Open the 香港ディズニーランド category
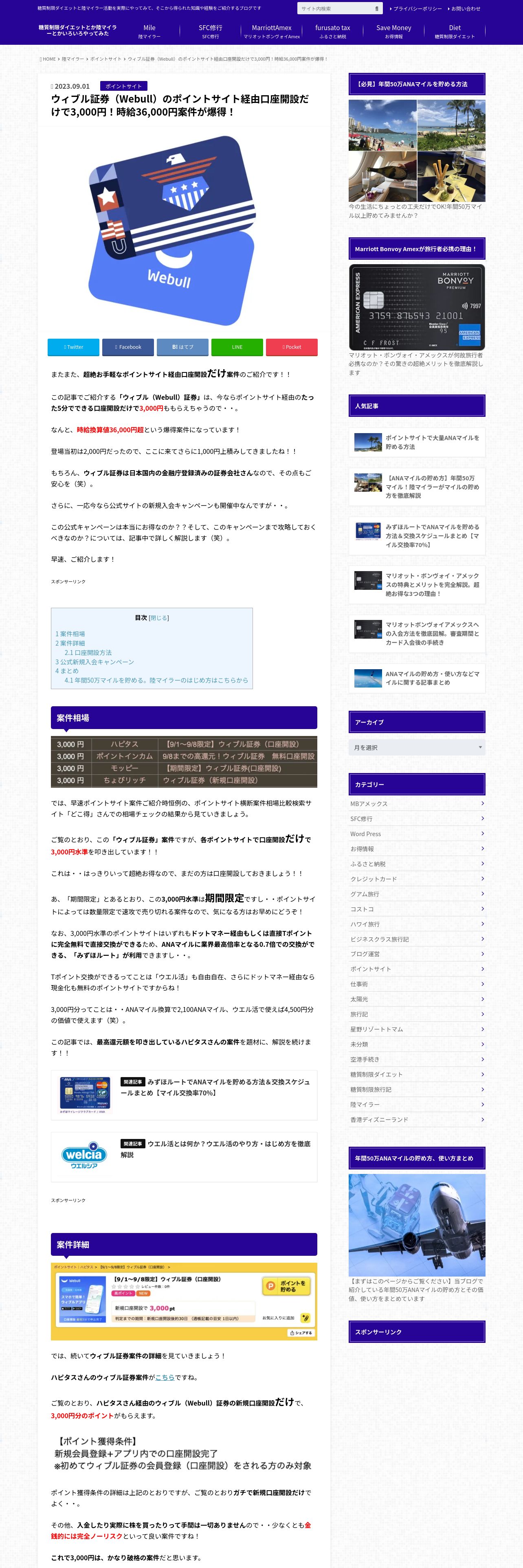 [x=417, y=1119]
